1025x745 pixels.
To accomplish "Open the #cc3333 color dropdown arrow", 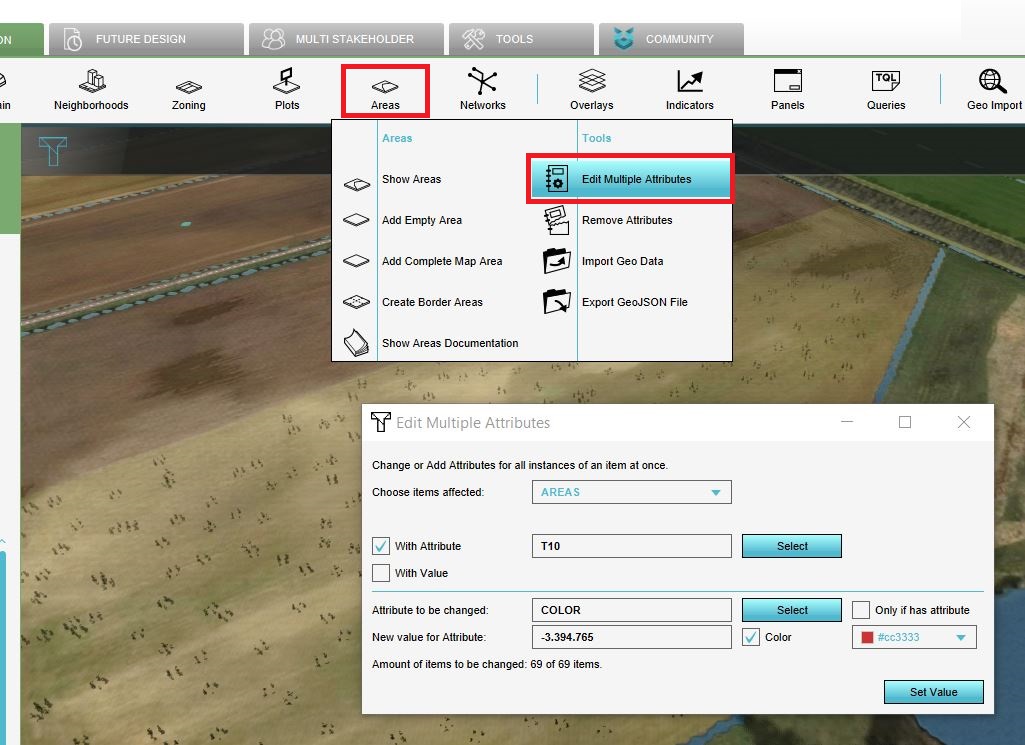I will [961, 638].
